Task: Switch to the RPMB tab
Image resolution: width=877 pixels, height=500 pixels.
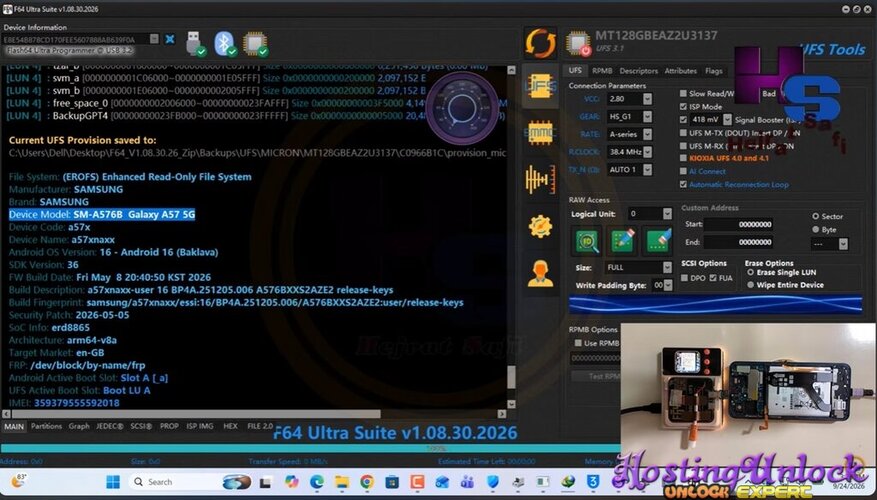Action: [602, 71]
